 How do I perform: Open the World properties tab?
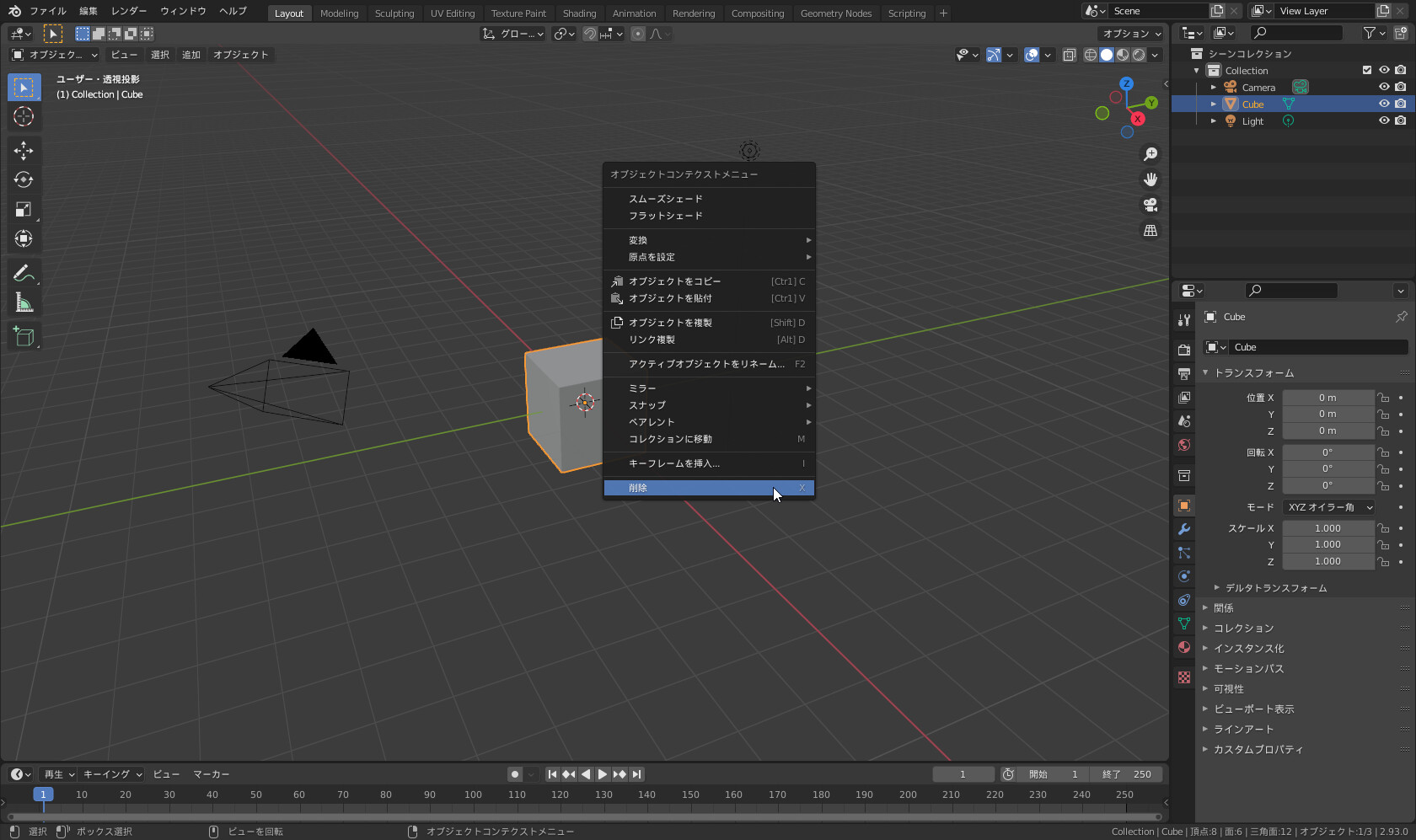pyautogui.click(x=1184, y=445)
